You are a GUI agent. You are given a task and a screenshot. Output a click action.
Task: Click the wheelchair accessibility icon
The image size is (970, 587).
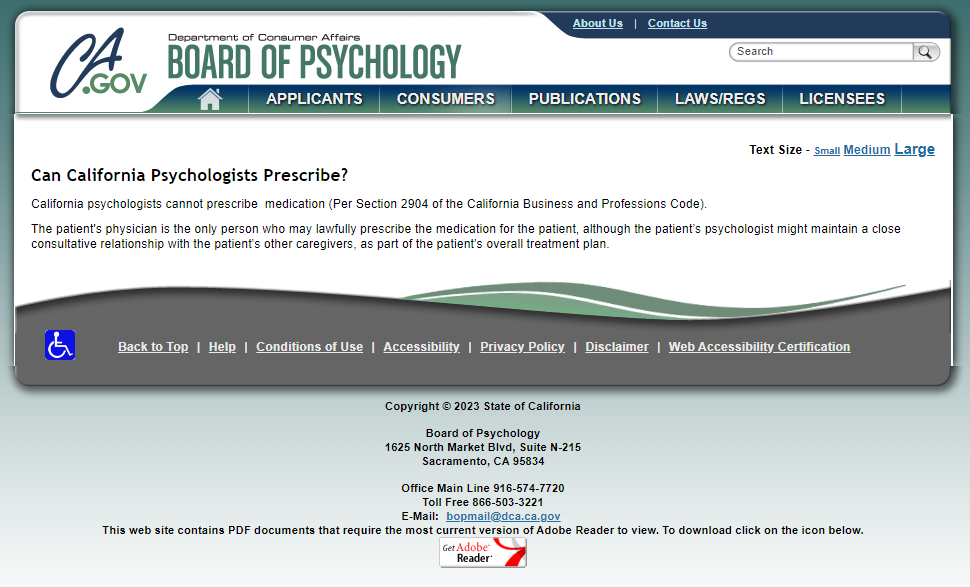click(60, 345)
